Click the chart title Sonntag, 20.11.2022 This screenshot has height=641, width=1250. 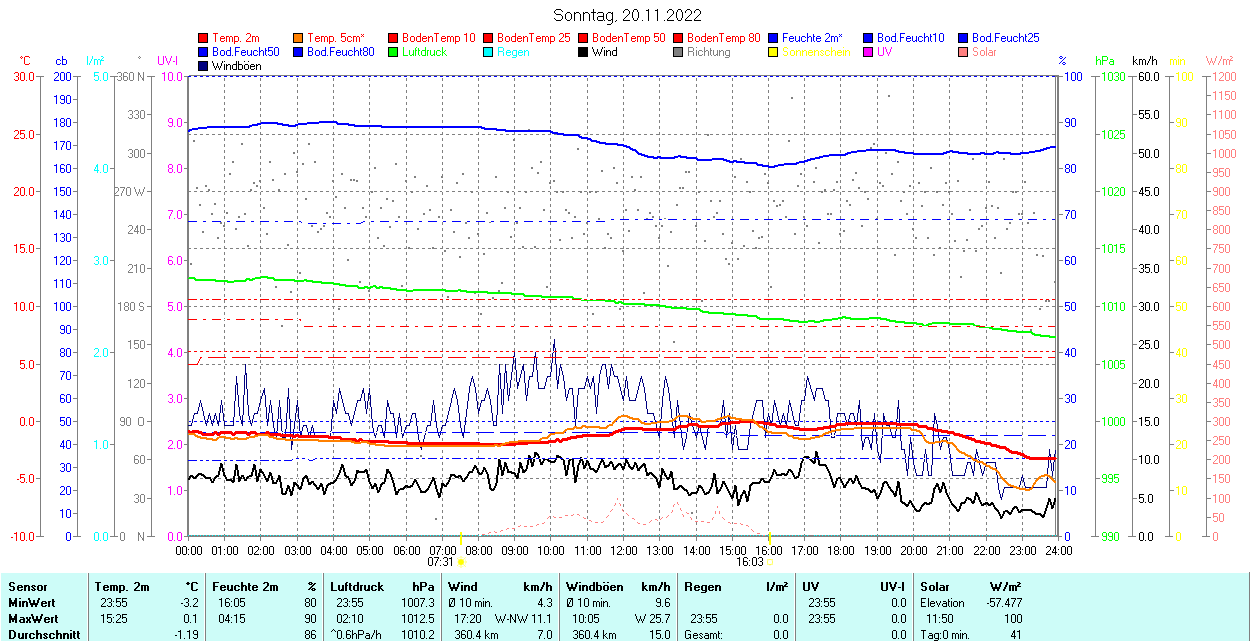[627, 15]
